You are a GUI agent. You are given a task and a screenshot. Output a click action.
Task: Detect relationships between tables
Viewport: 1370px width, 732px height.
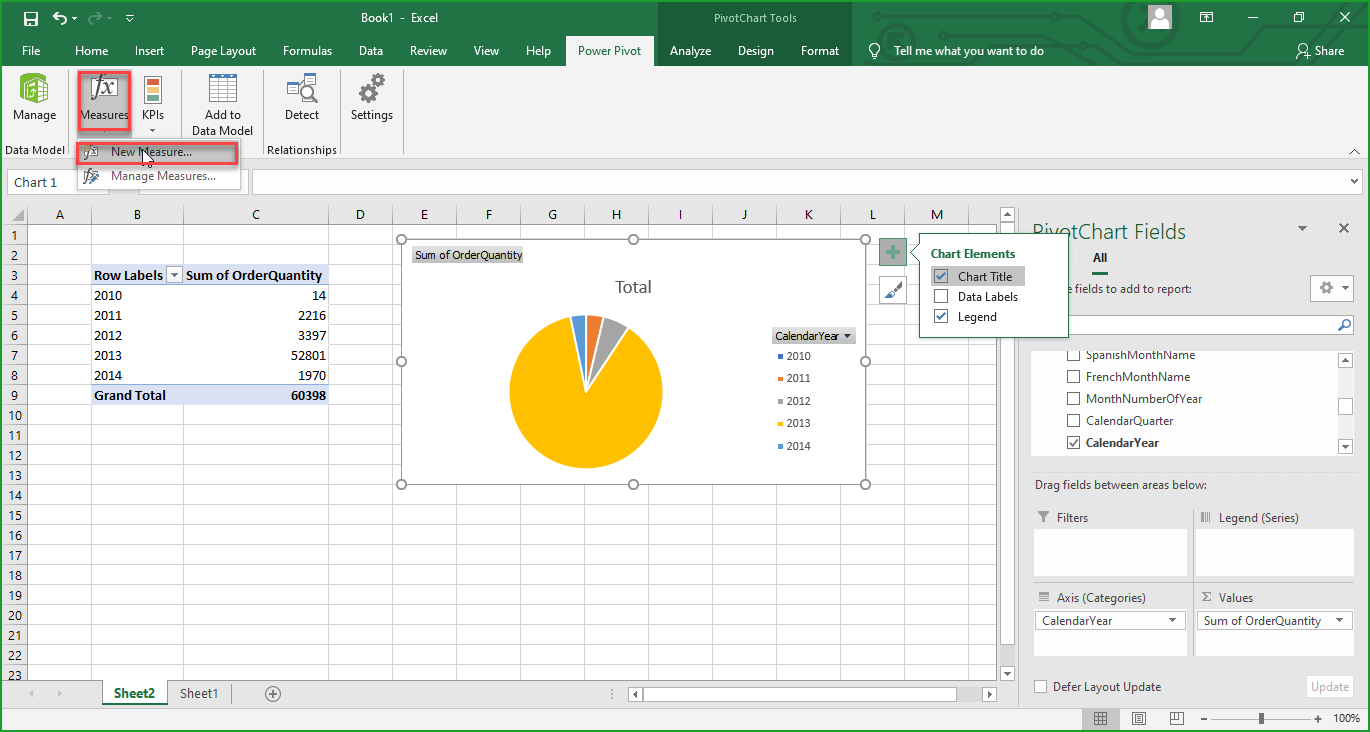pos(302,98)
